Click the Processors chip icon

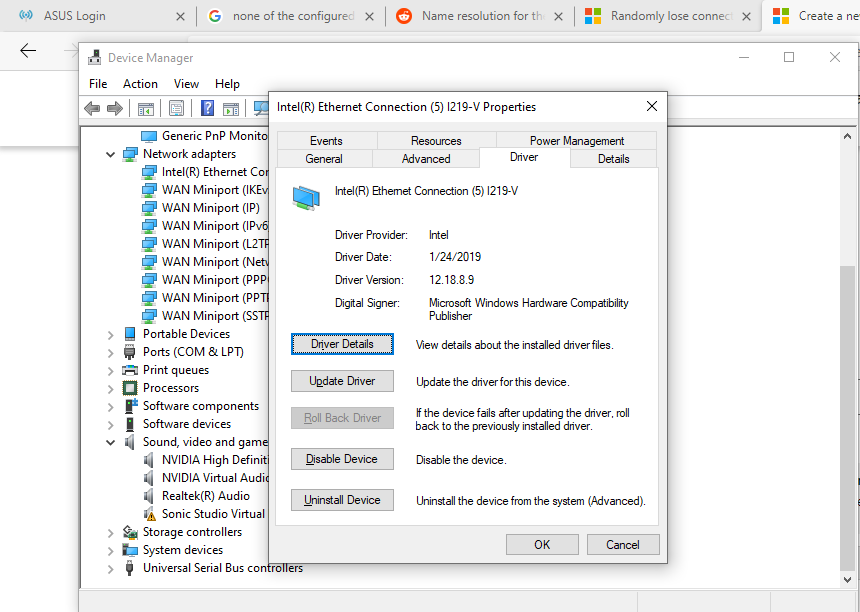pos(130,388)
